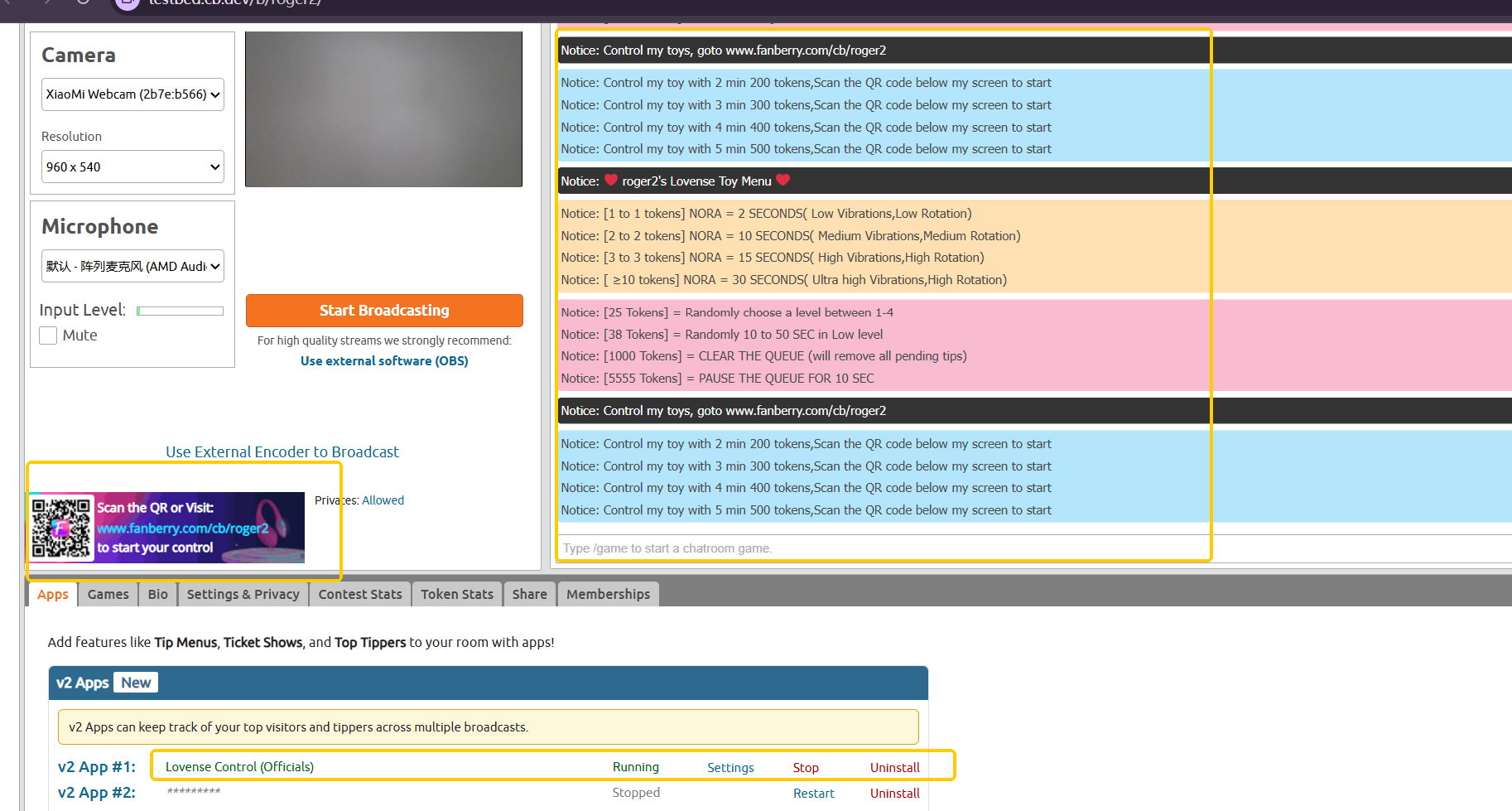Screen dimensions: 1512x811
Task: Click the QR code image in the banner
Action: click(61, 528)
